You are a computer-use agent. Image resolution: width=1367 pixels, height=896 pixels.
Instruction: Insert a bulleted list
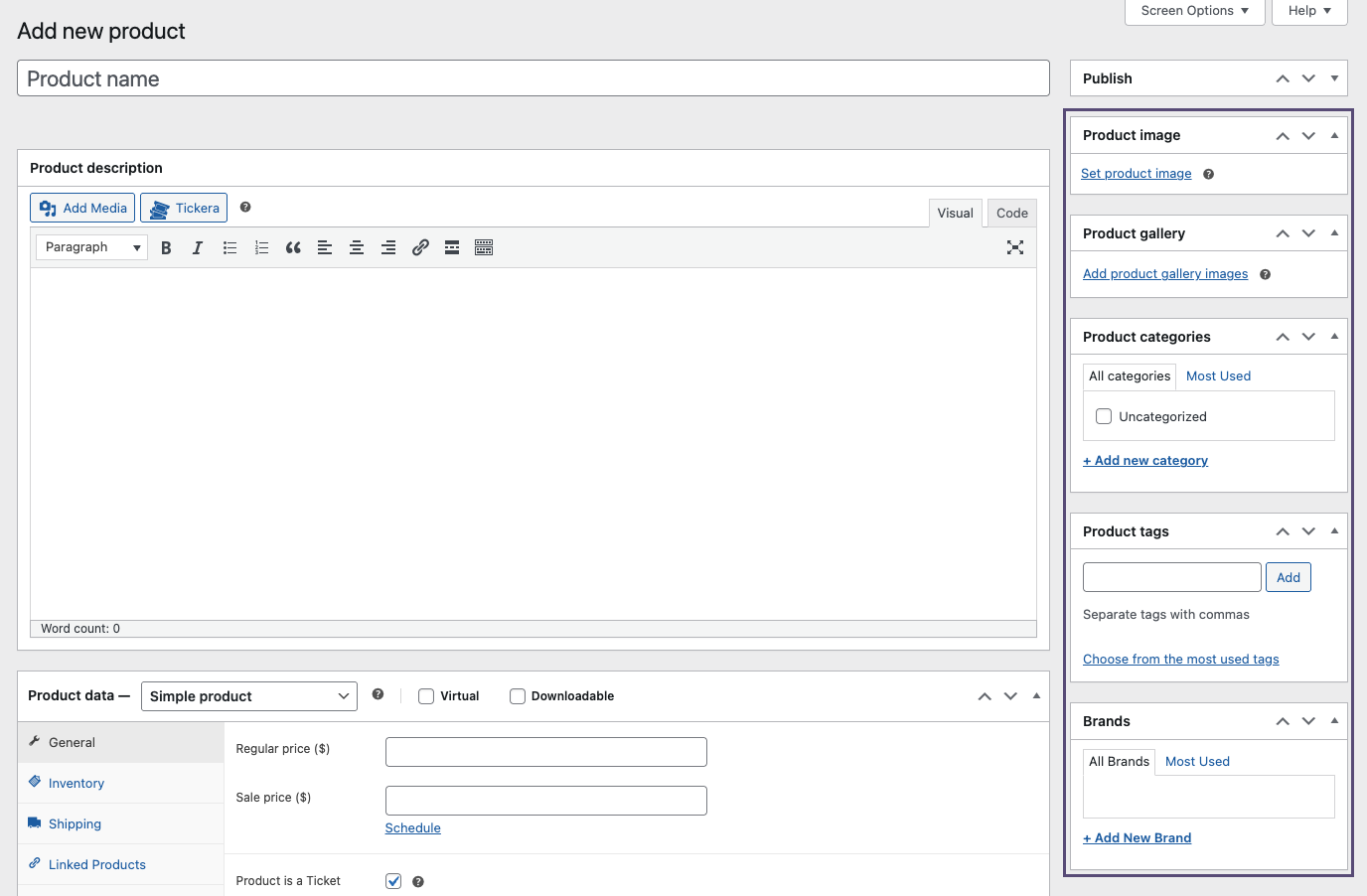pos(229,247)
